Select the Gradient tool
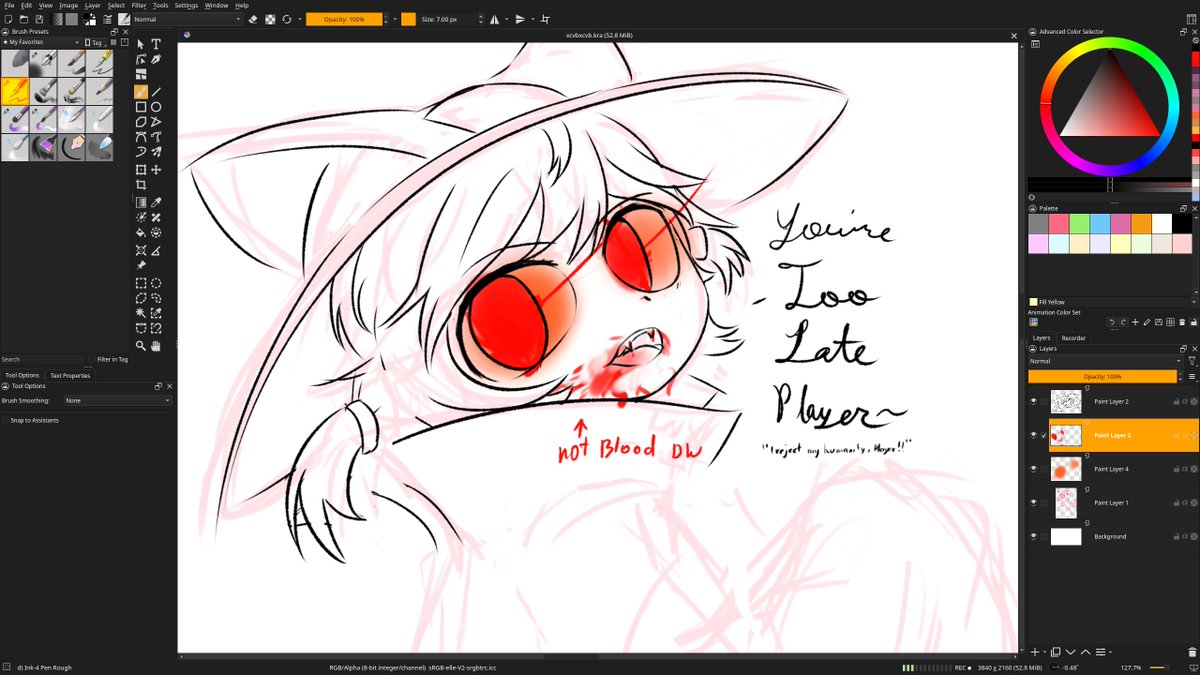Viewport: 1200px width, 675px height. coord(141,202)
